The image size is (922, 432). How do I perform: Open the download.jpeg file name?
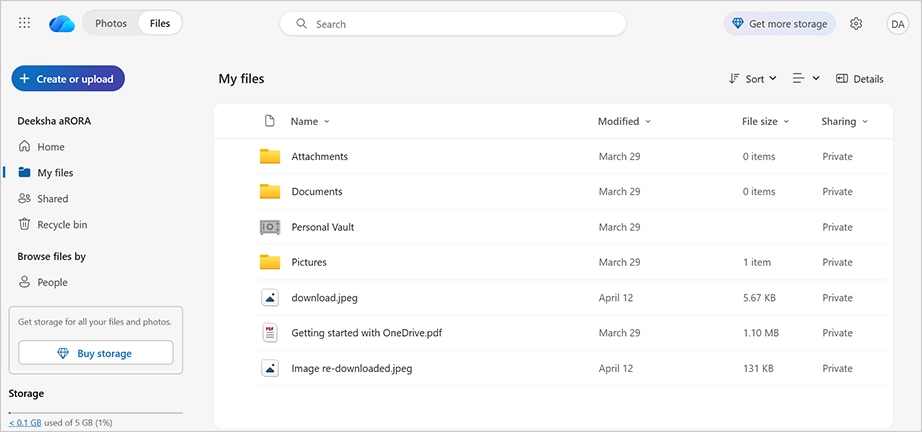[325, 297]
